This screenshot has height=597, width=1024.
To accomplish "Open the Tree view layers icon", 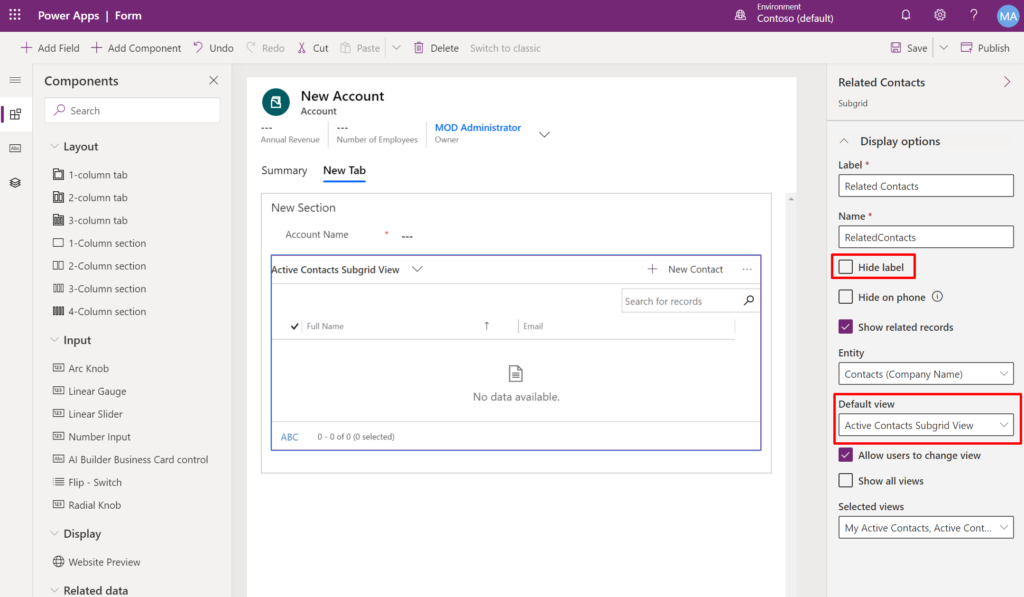I will click(15, 183).
